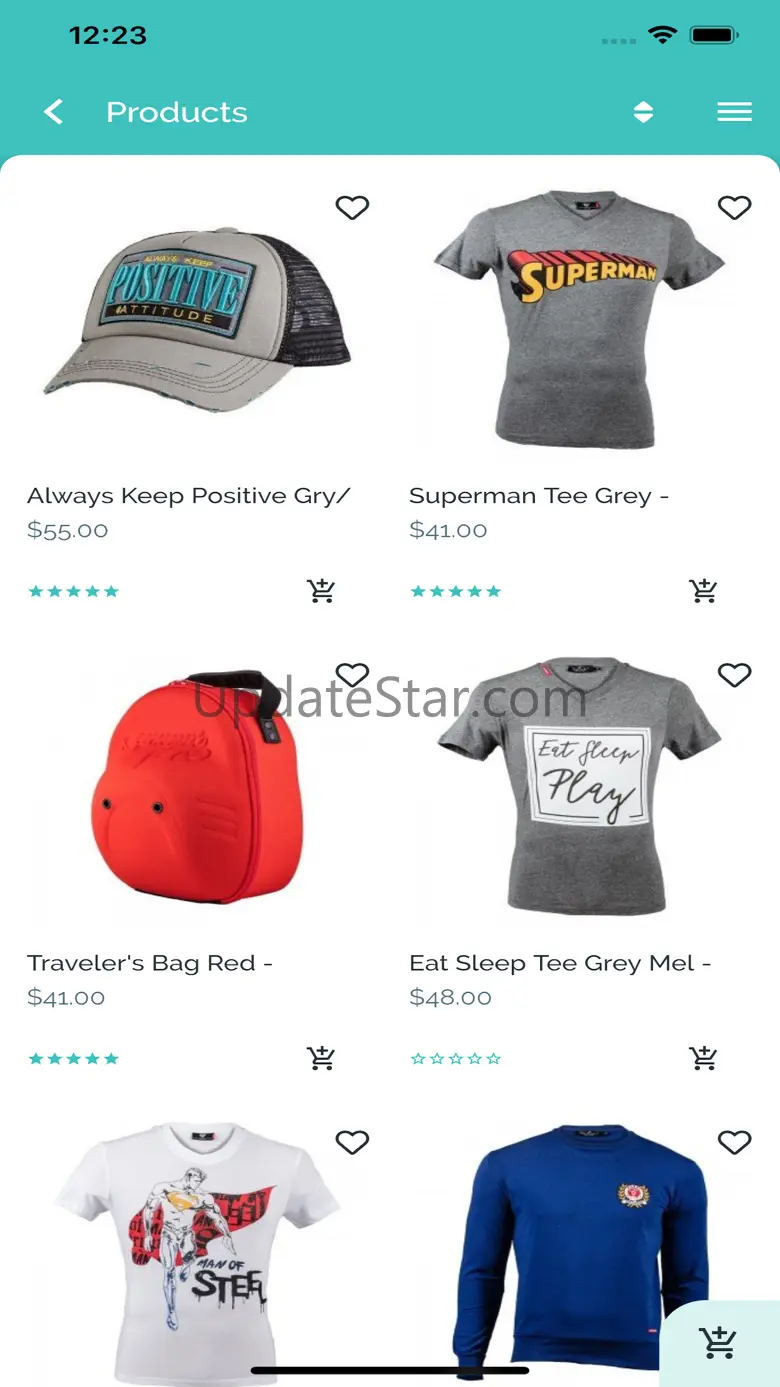Toggle favorite heart on Superman Tee Grey
780x1387 pixels.
click(734, 207)
